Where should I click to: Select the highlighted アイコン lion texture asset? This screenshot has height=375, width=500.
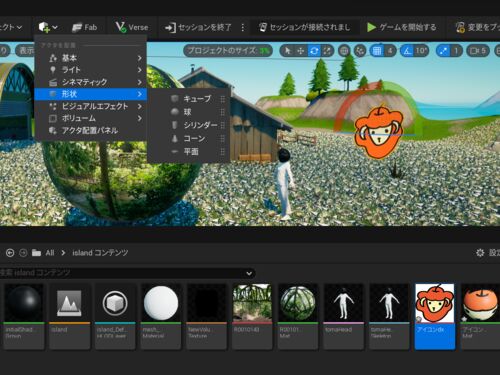(435, 316)
